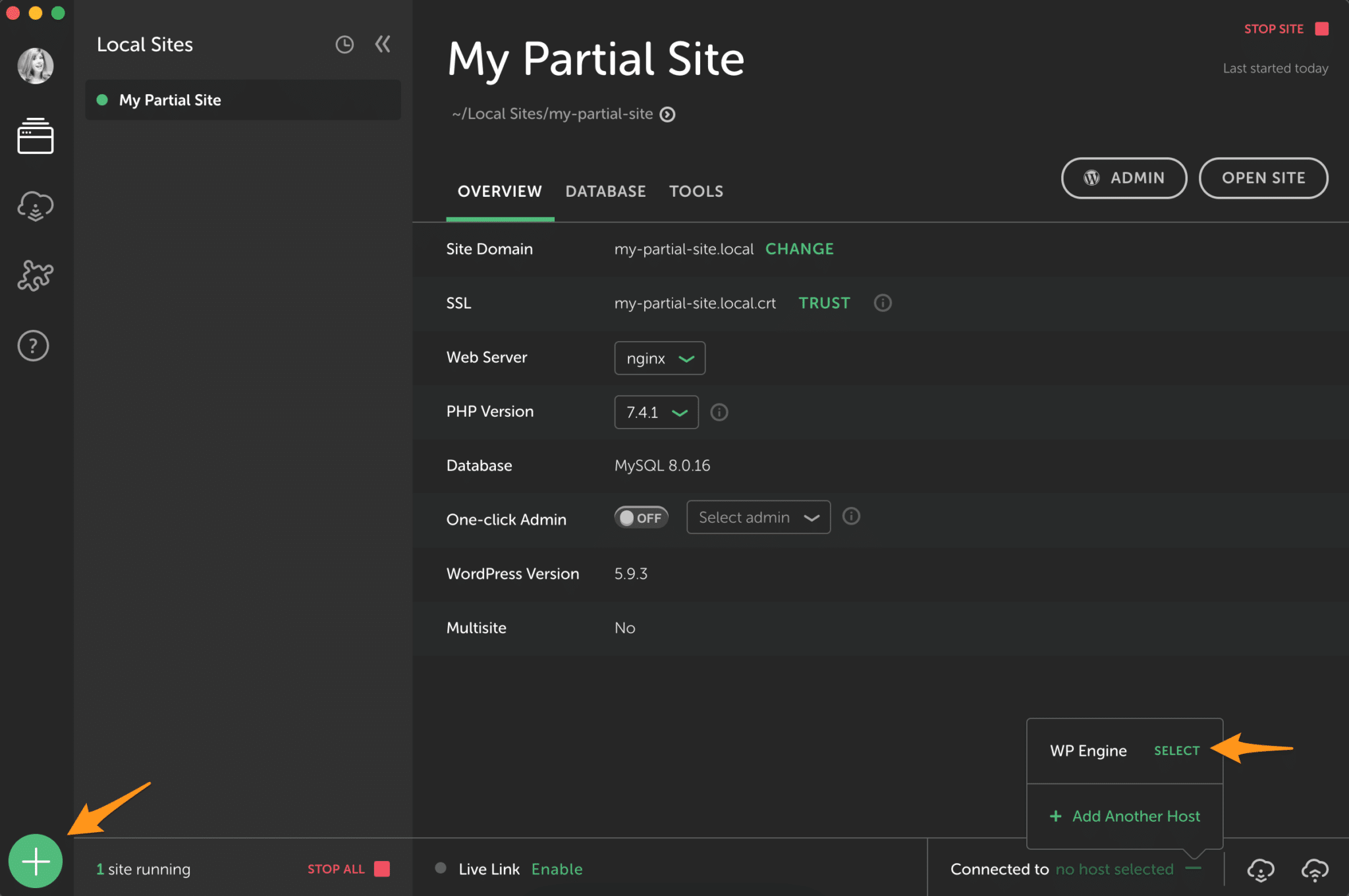Open the PHP Version 7.4.1 dropdown

pos(655,411)
